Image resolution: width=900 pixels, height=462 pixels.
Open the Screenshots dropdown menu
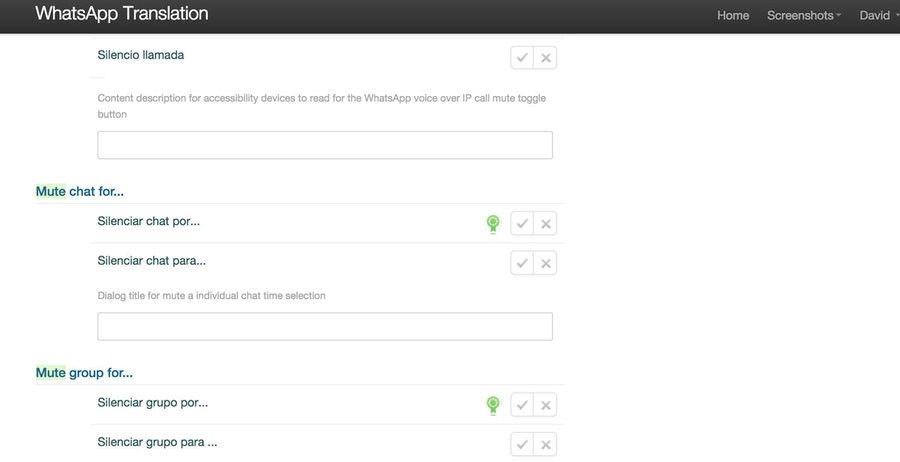coord(804,15)
